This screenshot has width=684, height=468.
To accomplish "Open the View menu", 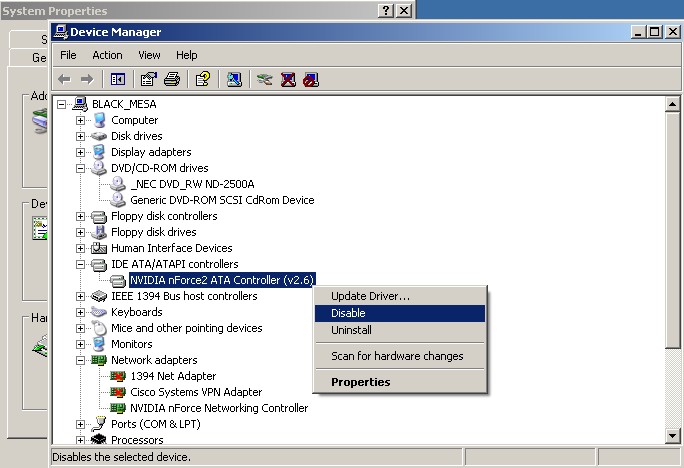I will click(149, 55).
